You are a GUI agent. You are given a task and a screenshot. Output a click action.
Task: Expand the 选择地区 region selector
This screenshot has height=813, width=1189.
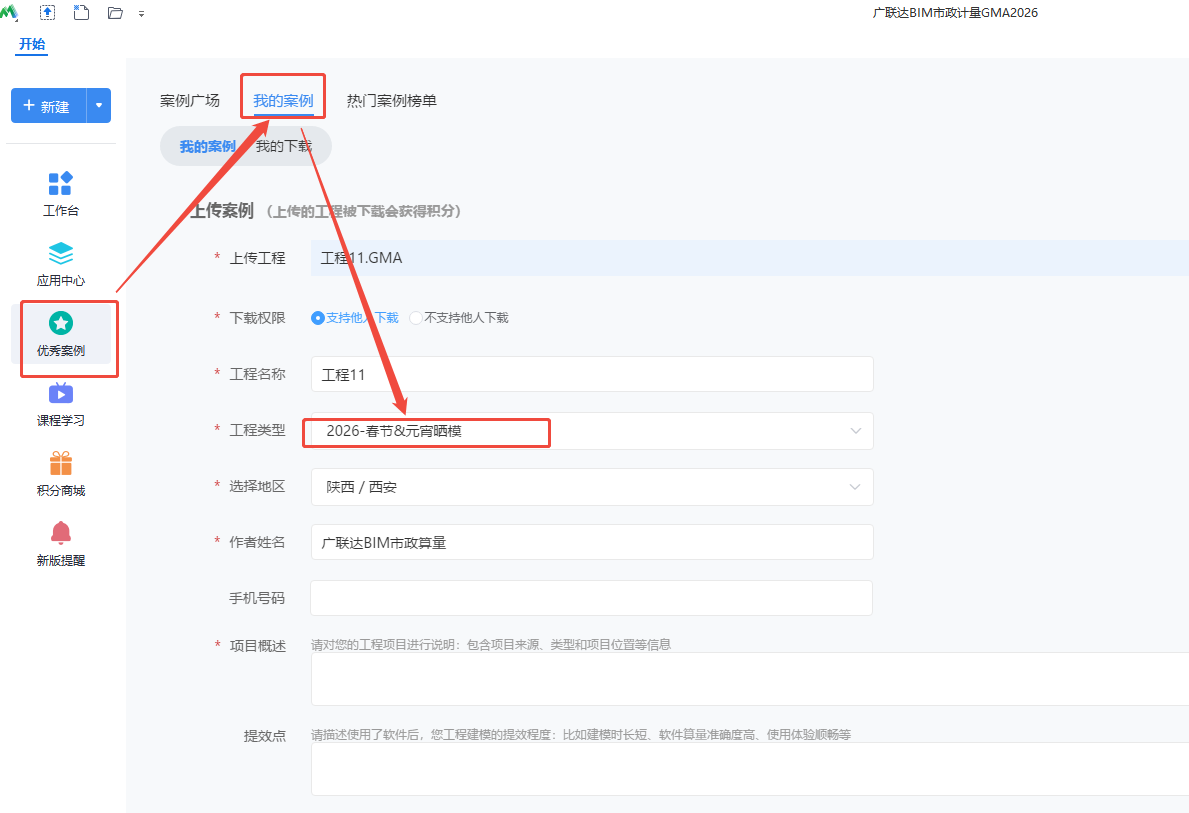[855, 487]
